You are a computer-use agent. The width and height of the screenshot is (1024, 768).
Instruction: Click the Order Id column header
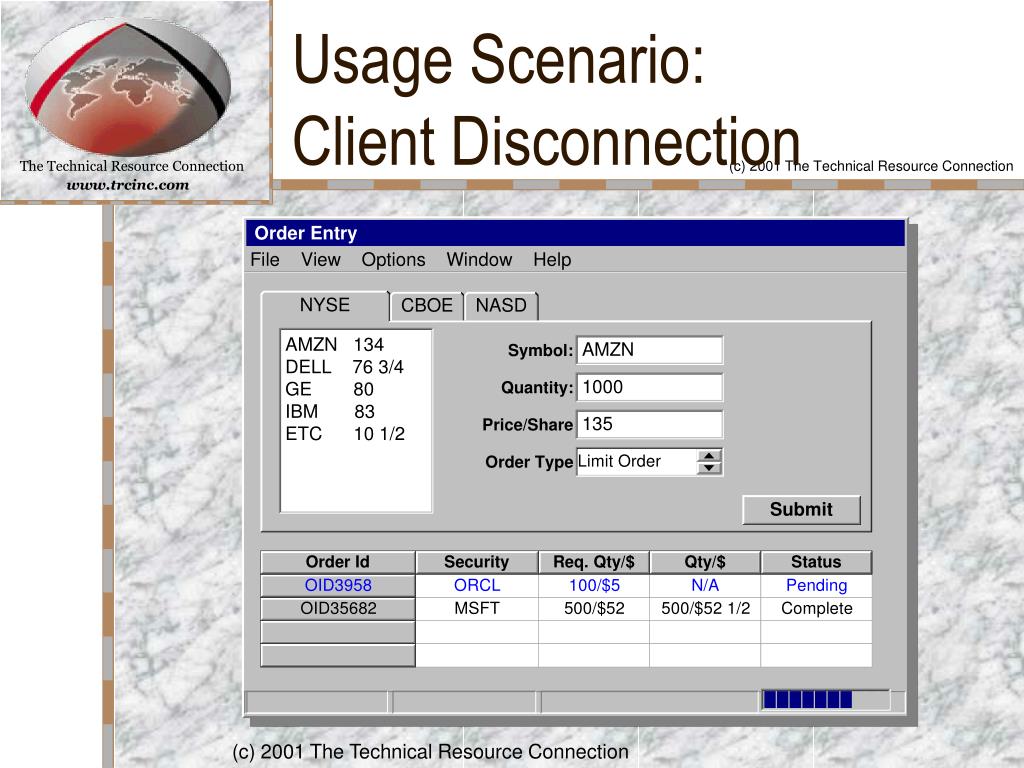[338, 562]
